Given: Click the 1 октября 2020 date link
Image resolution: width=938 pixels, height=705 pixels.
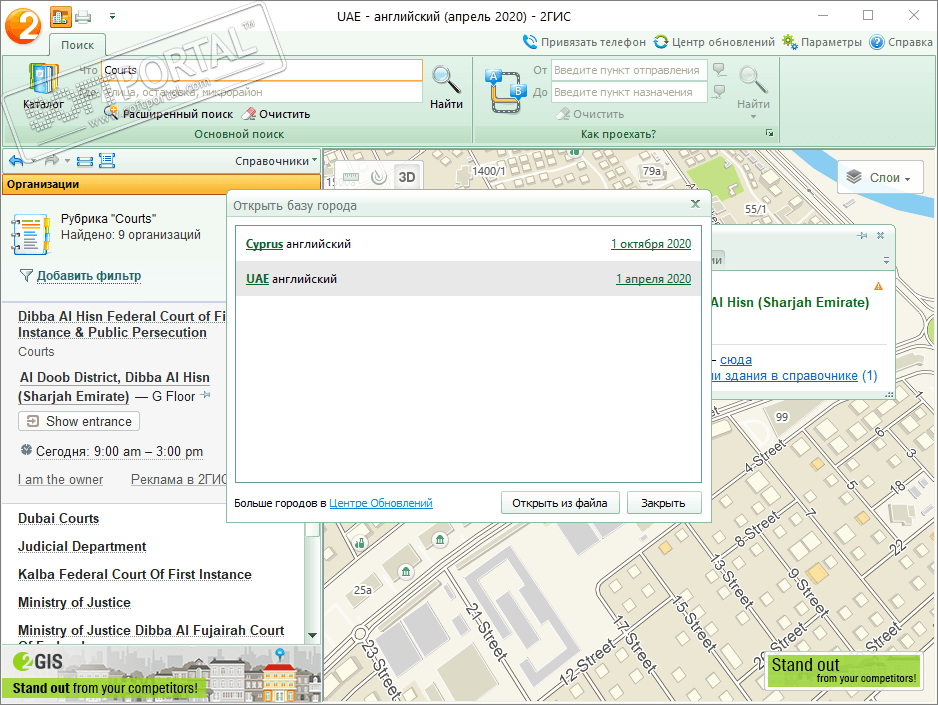Looking at the screenshot, I should 651,244.
